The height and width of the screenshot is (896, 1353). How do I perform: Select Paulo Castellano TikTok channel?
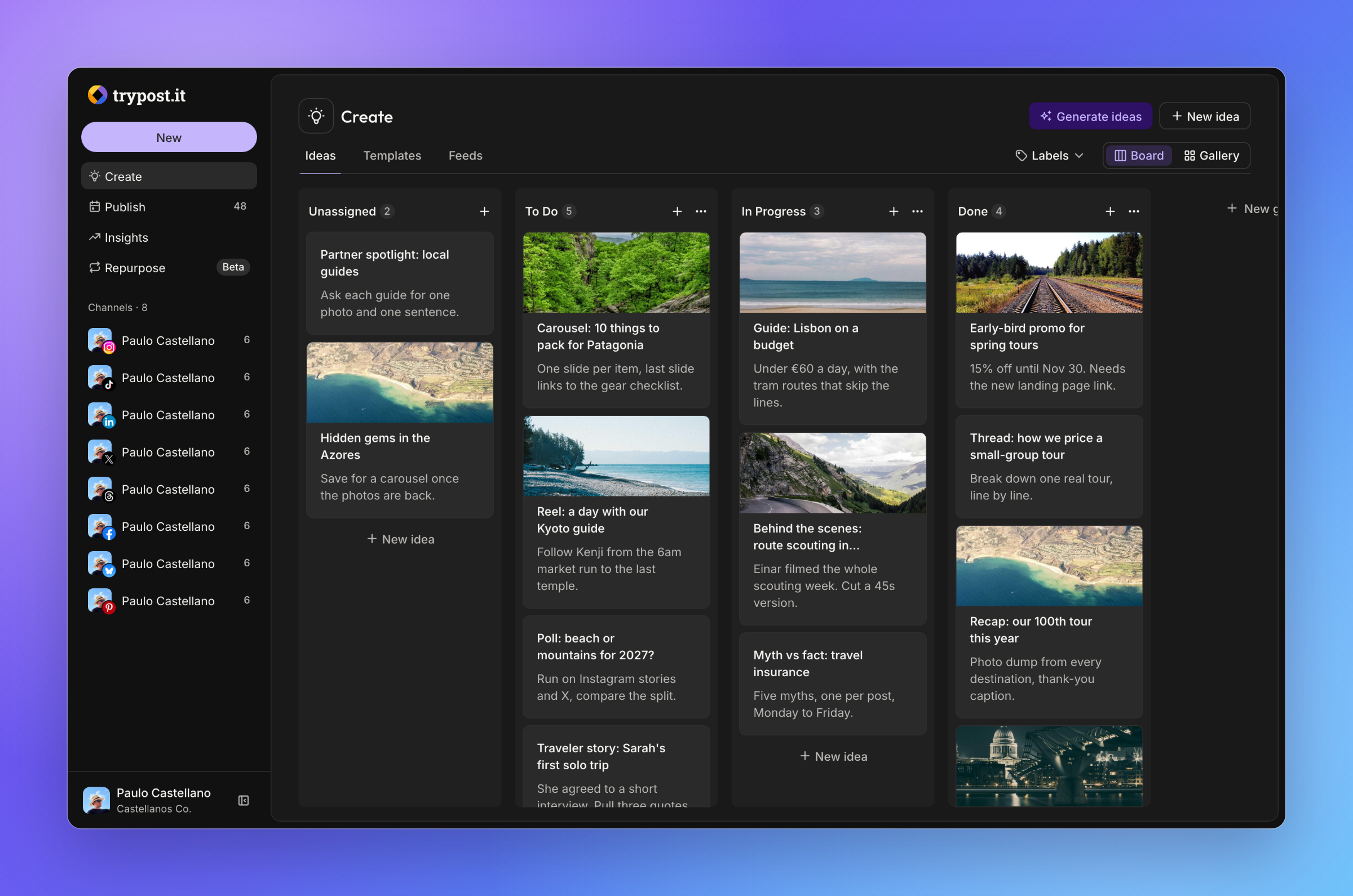pyautogui.click(x=169, y=378)
